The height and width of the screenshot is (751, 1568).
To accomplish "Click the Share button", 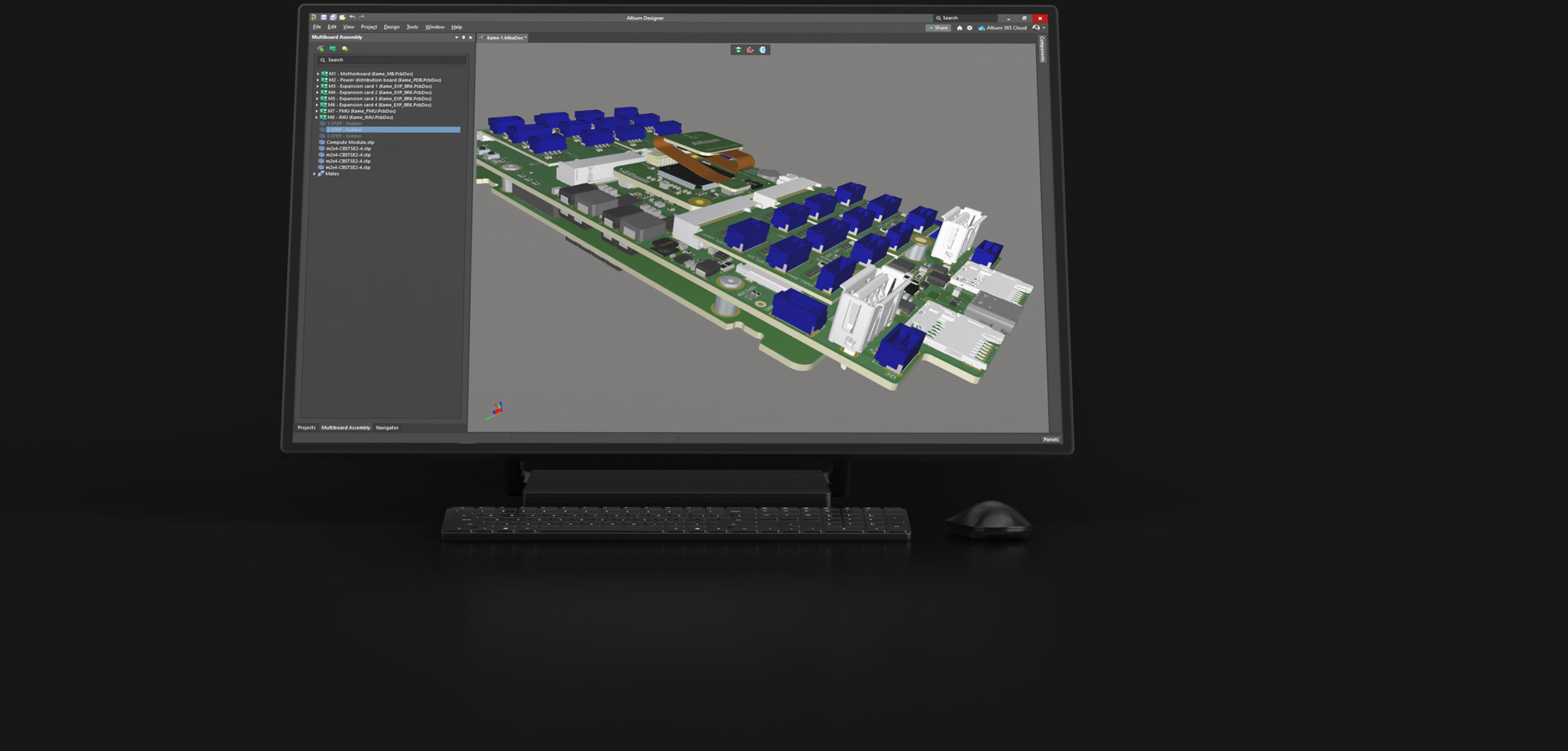I will (938, 28).
